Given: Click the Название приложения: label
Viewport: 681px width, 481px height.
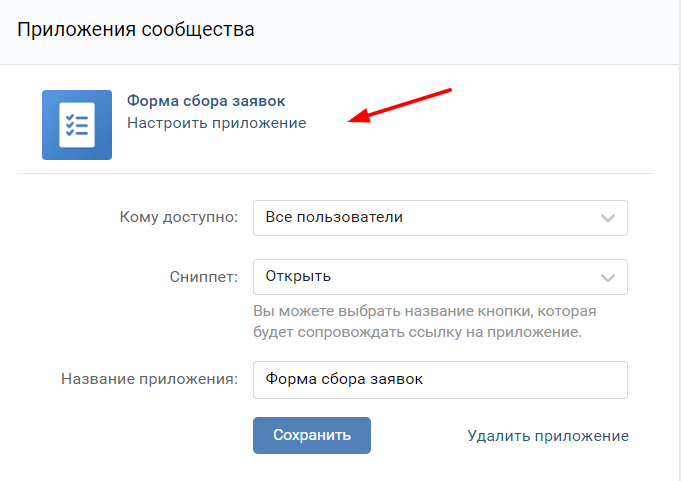Looking at the screenshot, I should click(x=149, y=380).
